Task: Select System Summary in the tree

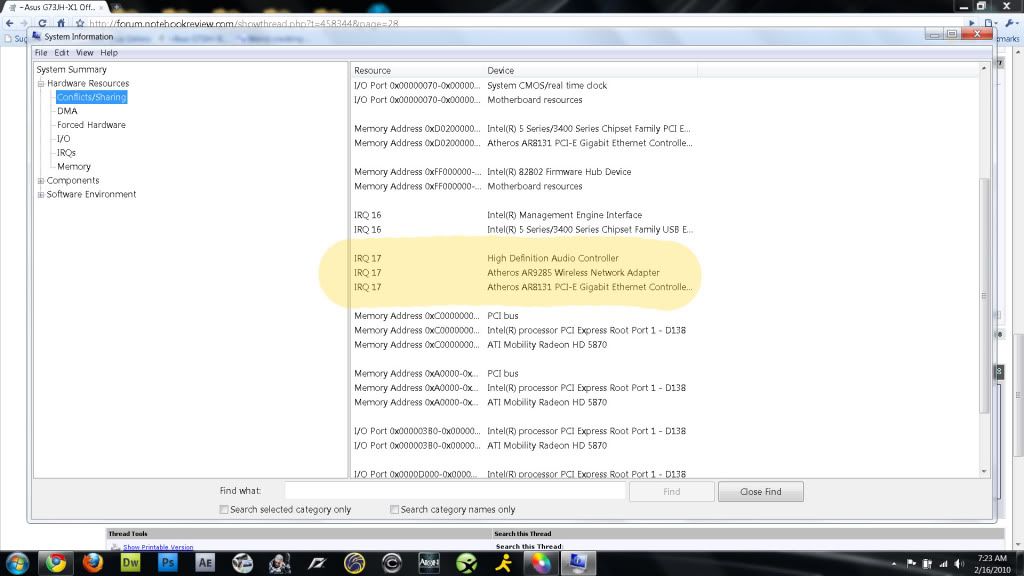Action: 71,69
